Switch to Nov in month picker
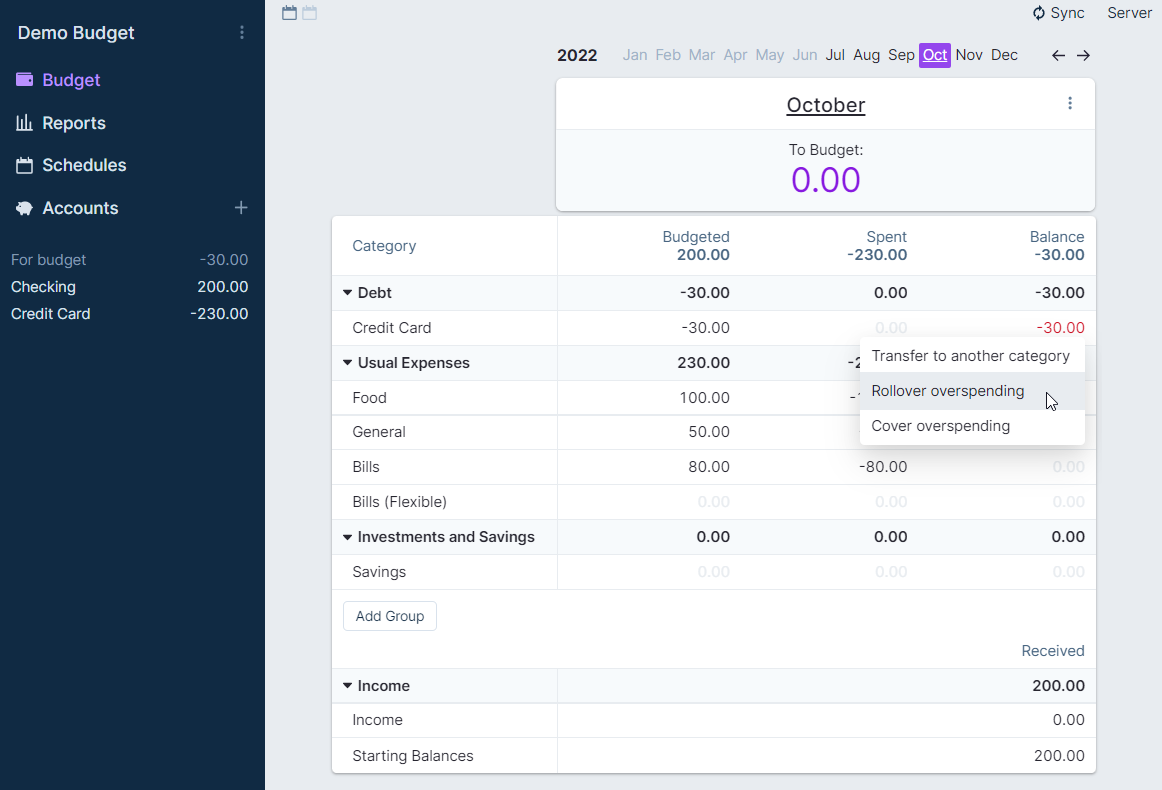The image size is (1162, 790). tap(968, 55)
